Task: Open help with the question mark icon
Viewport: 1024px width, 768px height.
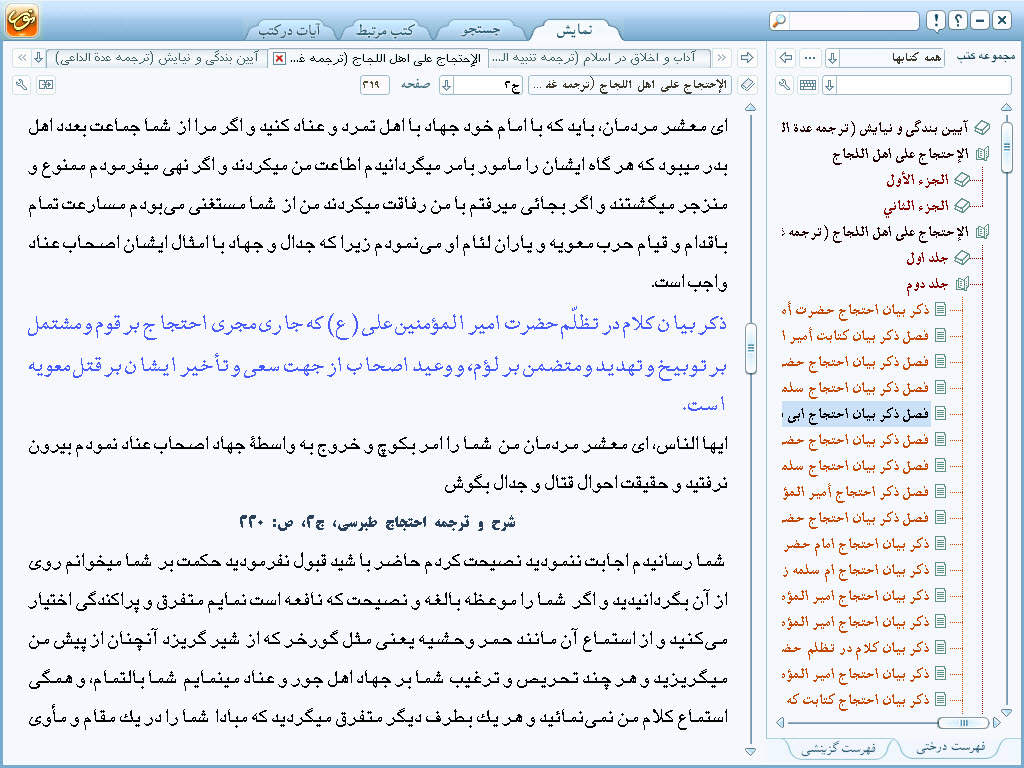Action: click(x=957, y=20)
